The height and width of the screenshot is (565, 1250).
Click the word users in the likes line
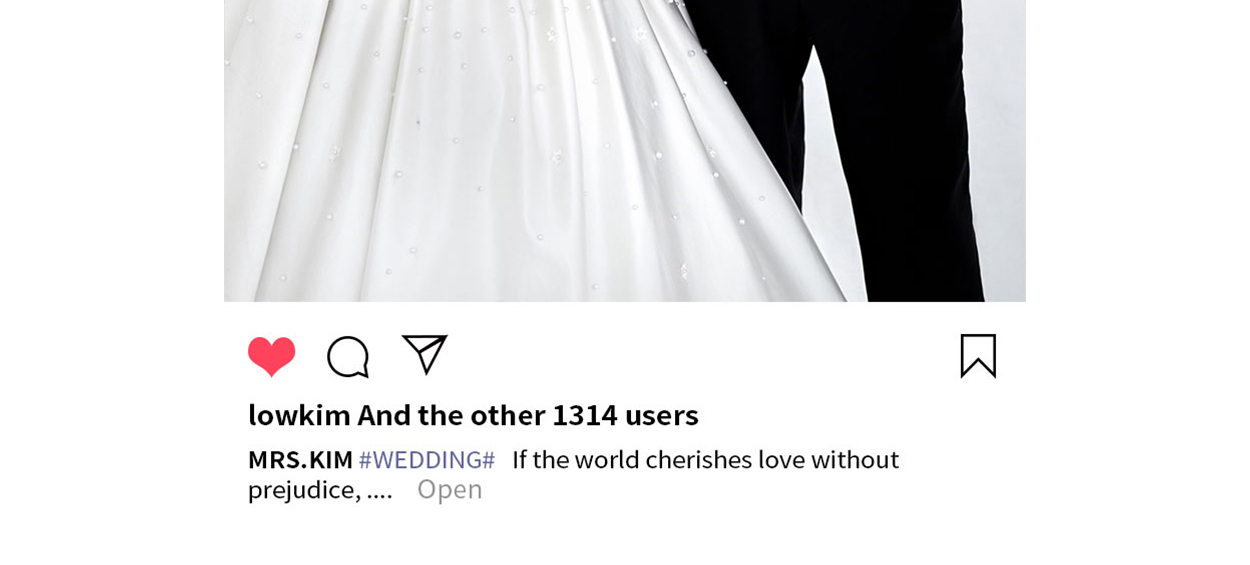662,414
